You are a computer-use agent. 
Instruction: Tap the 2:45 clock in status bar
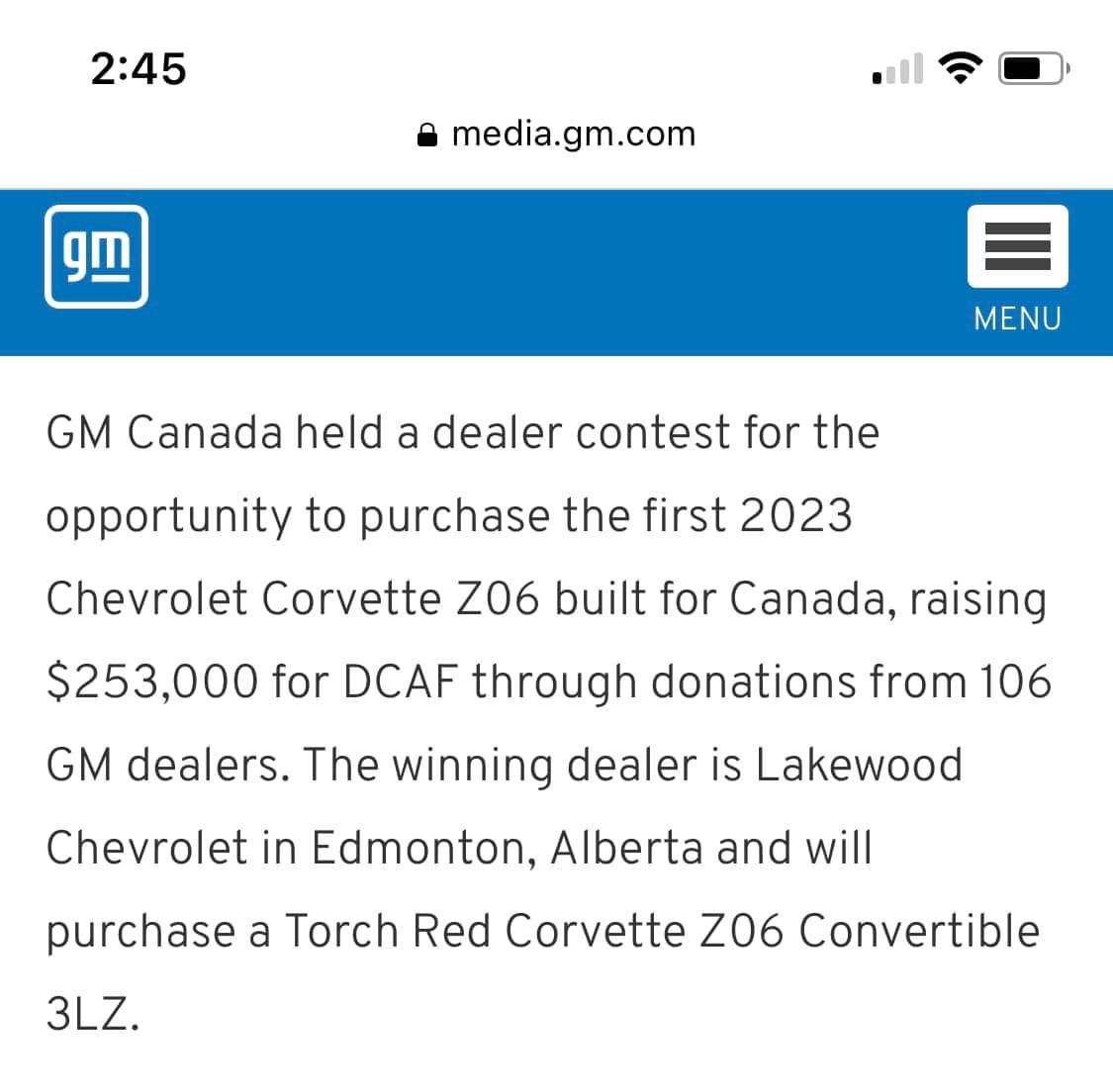coord(138,68)
